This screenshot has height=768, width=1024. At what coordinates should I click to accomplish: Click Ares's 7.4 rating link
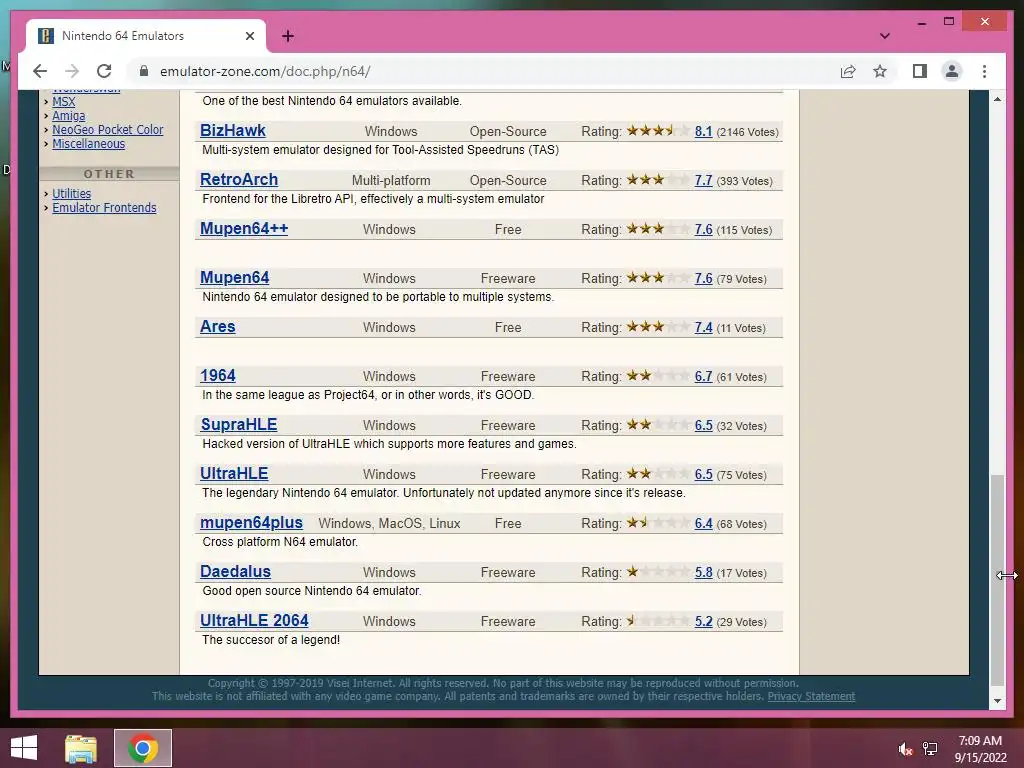tap(703, 327)
